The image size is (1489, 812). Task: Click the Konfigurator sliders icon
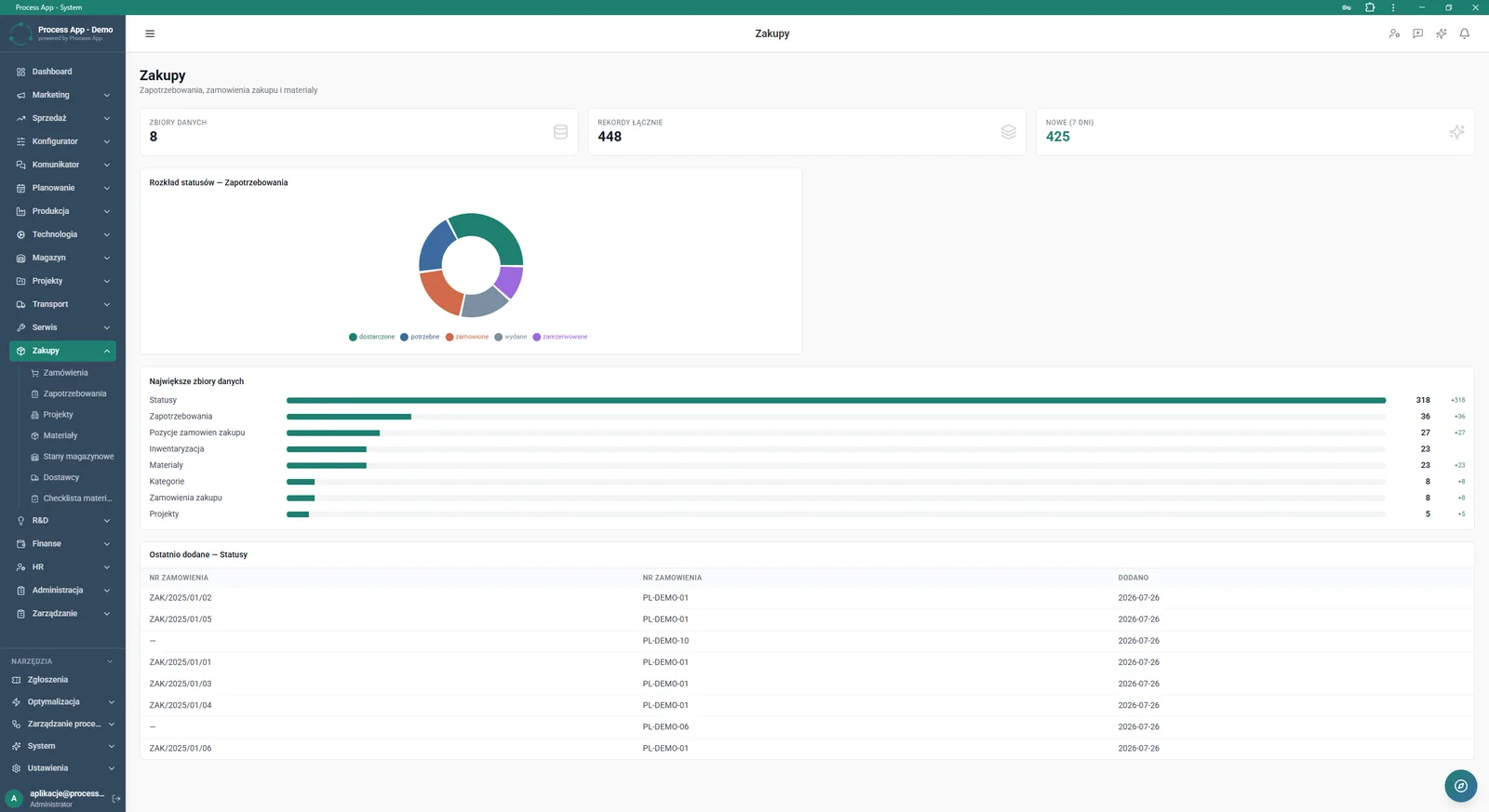(x=20, y=141)
